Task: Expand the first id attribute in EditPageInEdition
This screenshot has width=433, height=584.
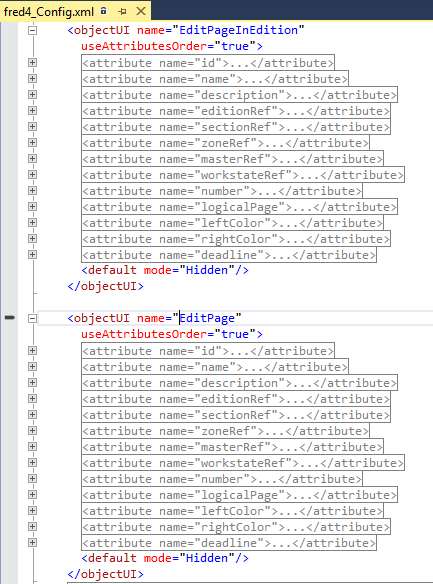Action: [32, 63]
